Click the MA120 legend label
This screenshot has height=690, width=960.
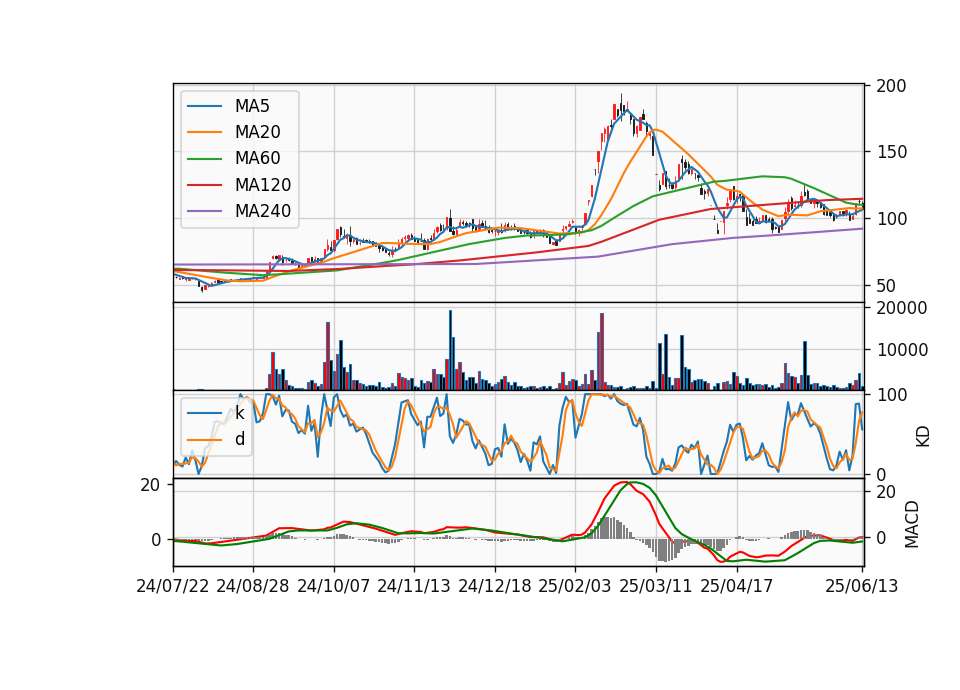(x=263, y=185)
